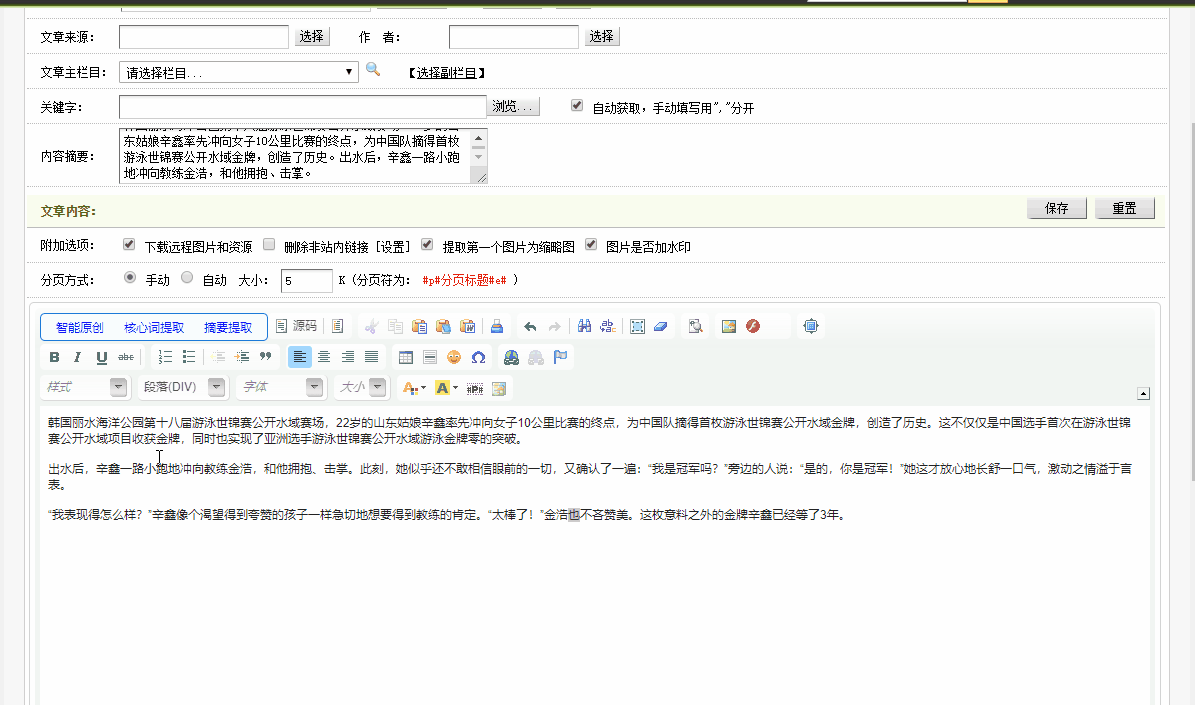Image resolution: width=1195 pixels, height=705 pixels.
Task: Insert special character omega
Action: (478, 357)
